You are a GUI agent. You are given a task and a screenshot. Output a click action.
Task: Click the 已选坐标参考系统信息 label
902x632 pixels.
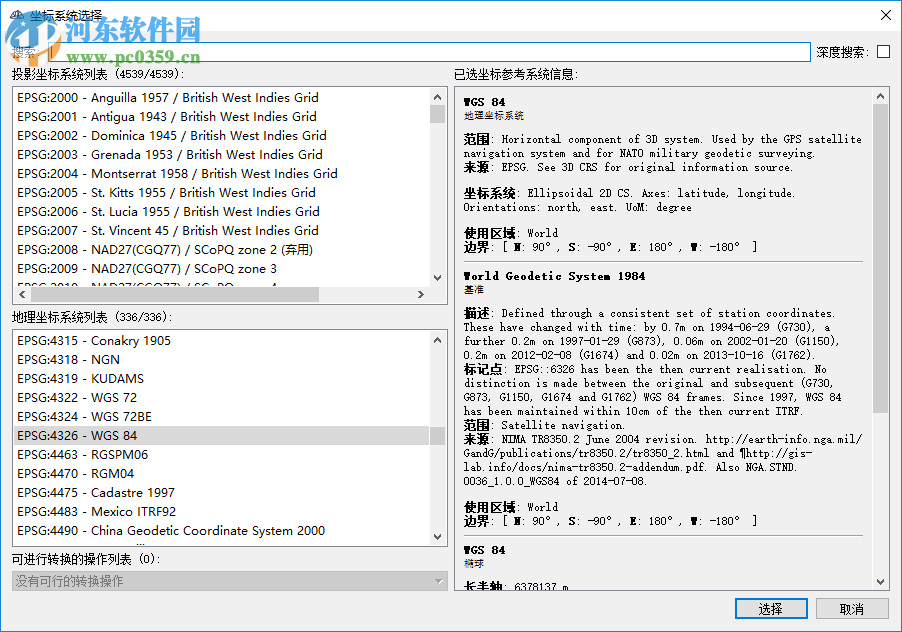(516, 74)
